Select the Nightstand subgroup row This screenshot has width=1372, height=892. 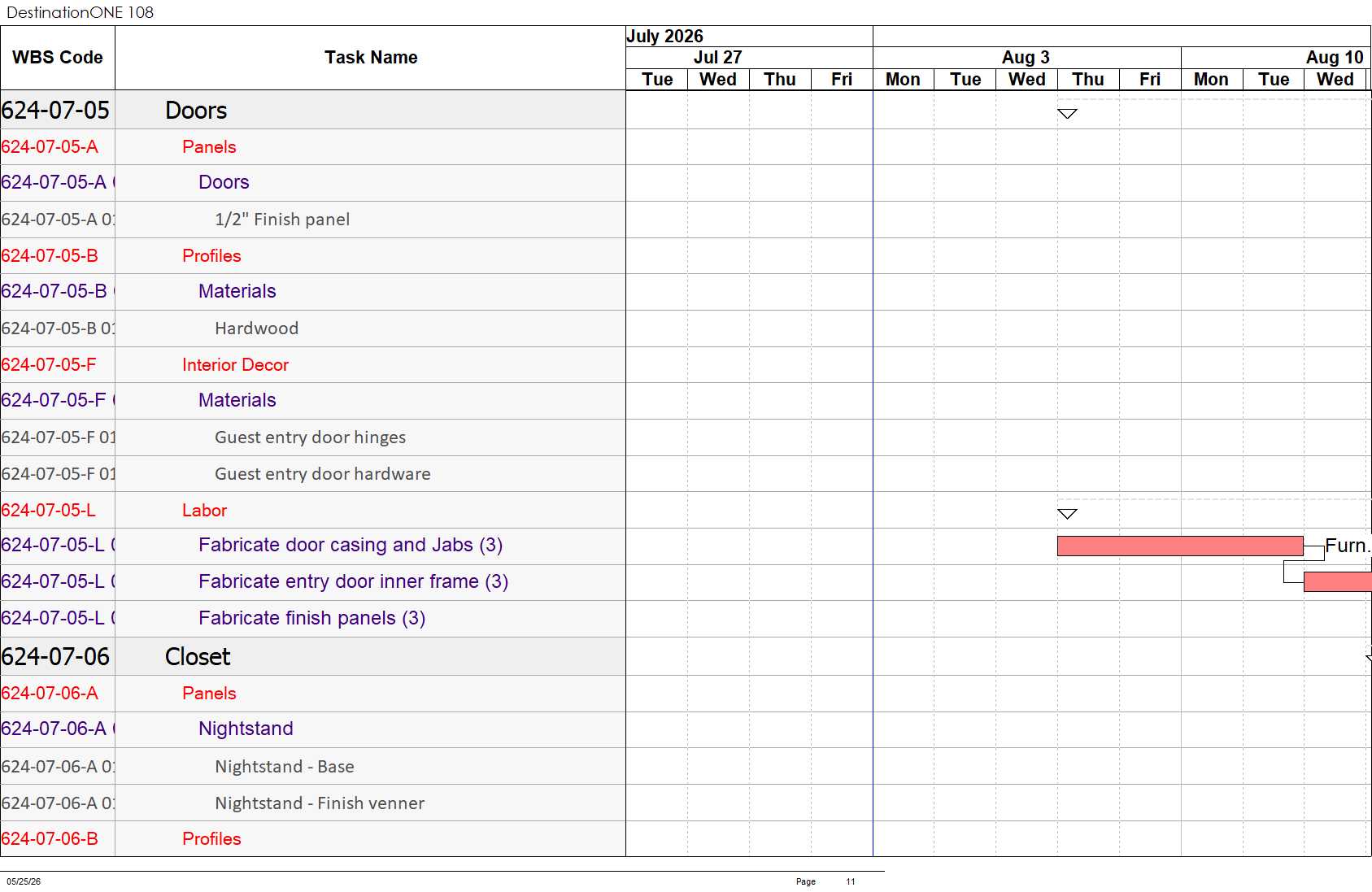pos(313,729)
